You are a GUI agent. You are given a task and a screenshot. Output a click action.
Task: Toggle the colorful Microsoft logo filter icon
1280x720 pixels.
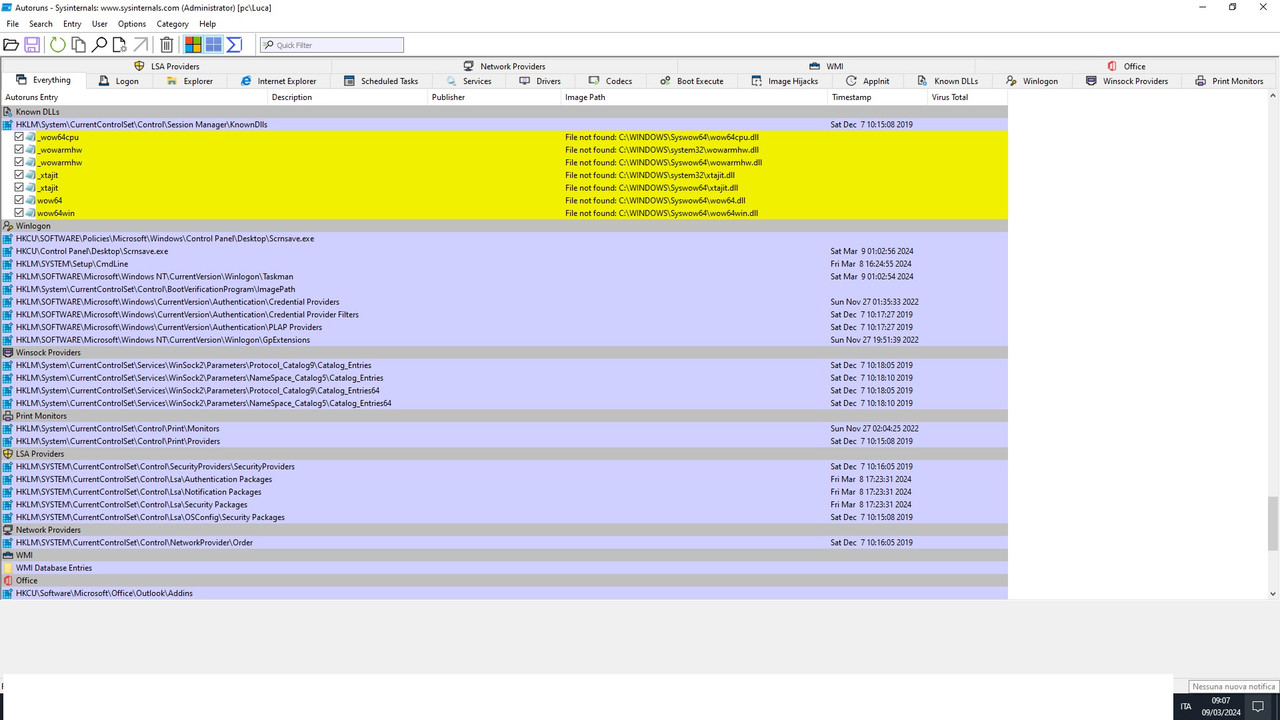click(193, 45)
